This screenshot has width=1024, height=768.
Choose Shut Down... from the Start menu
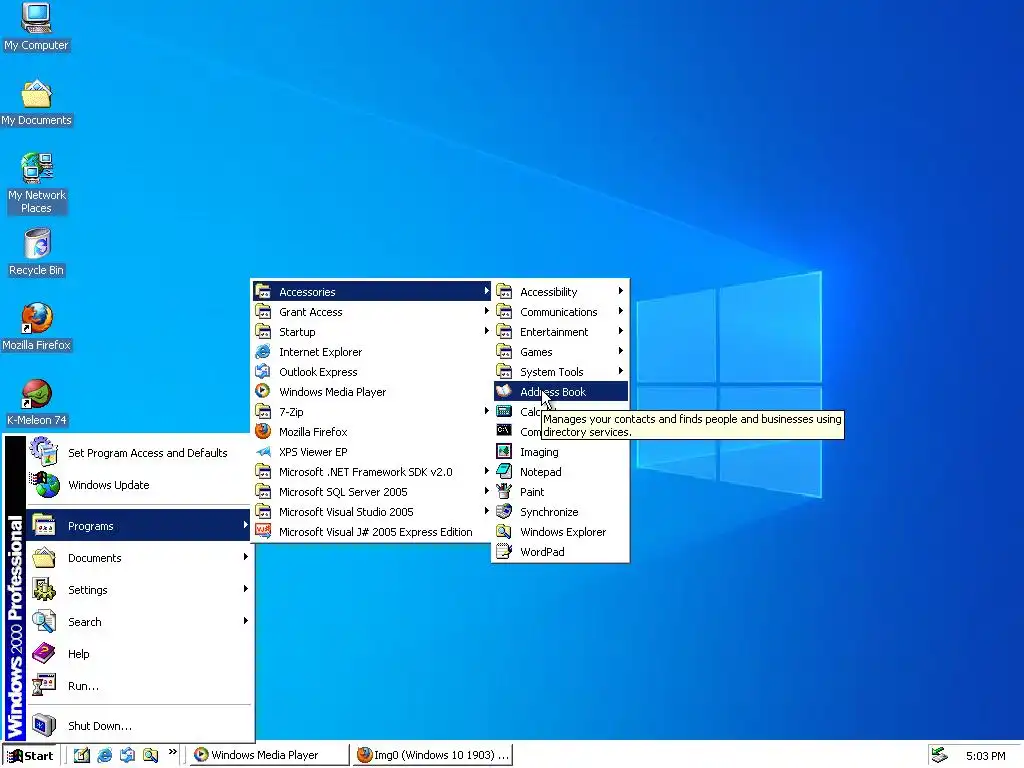click(138, 726)
